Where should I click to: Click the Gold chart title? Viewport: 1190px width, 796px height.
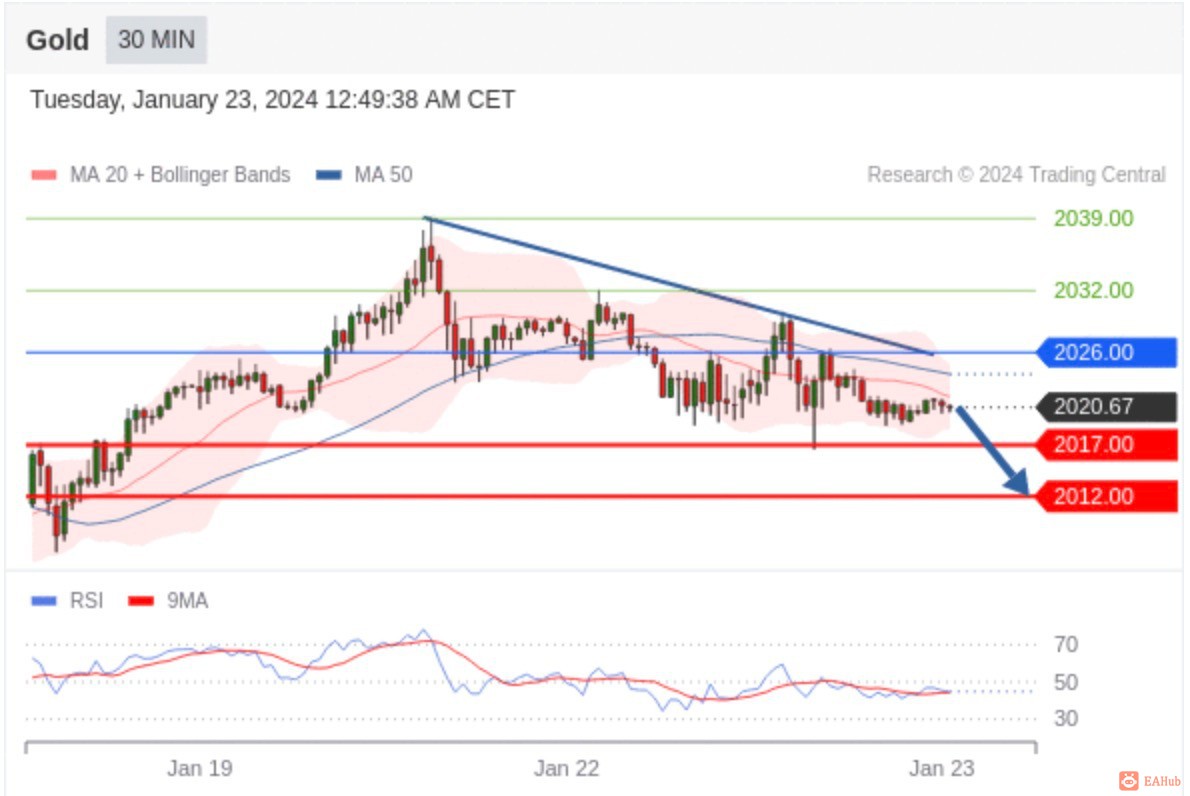click(58, 39)
